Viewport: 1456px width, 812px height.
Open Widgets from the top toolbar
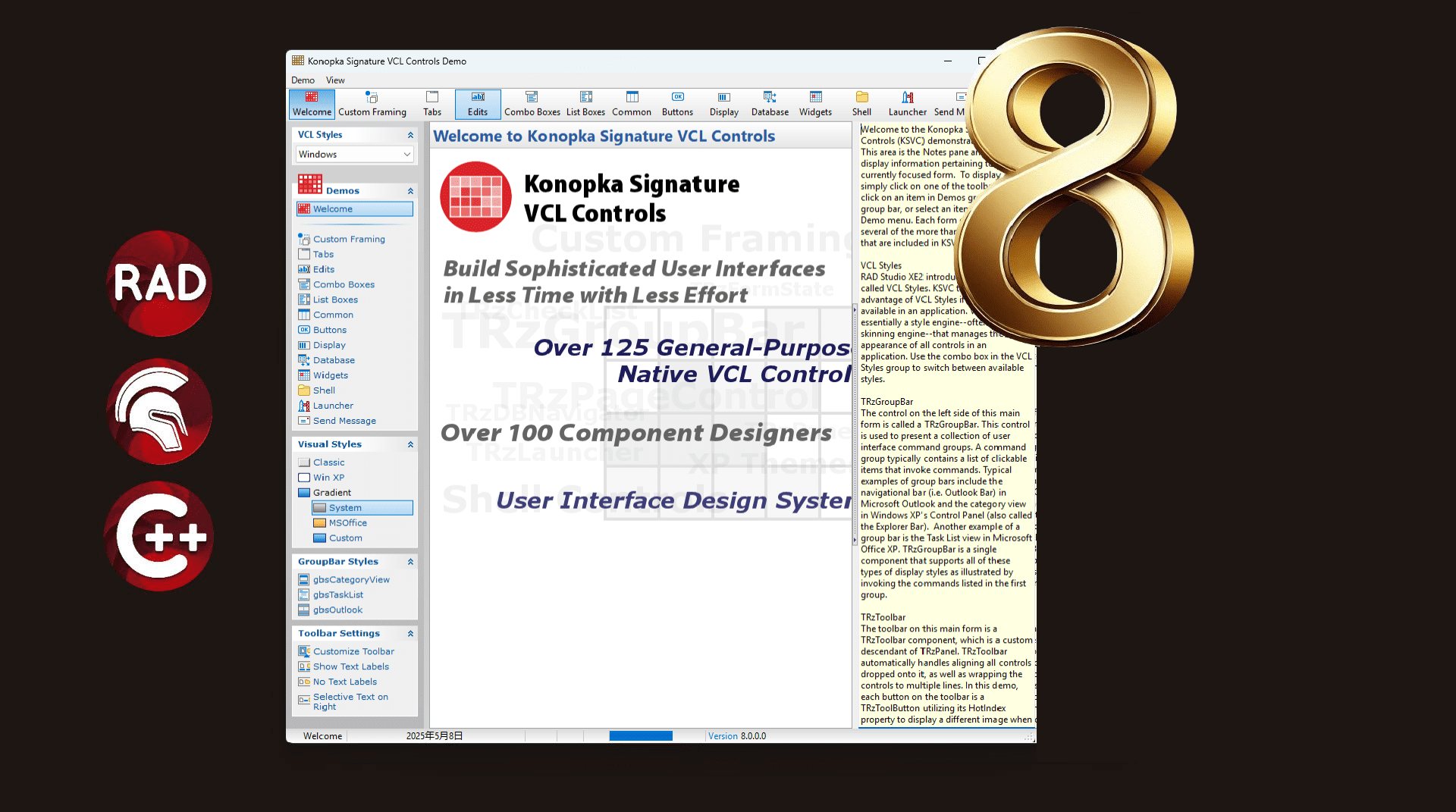(815, 104)
